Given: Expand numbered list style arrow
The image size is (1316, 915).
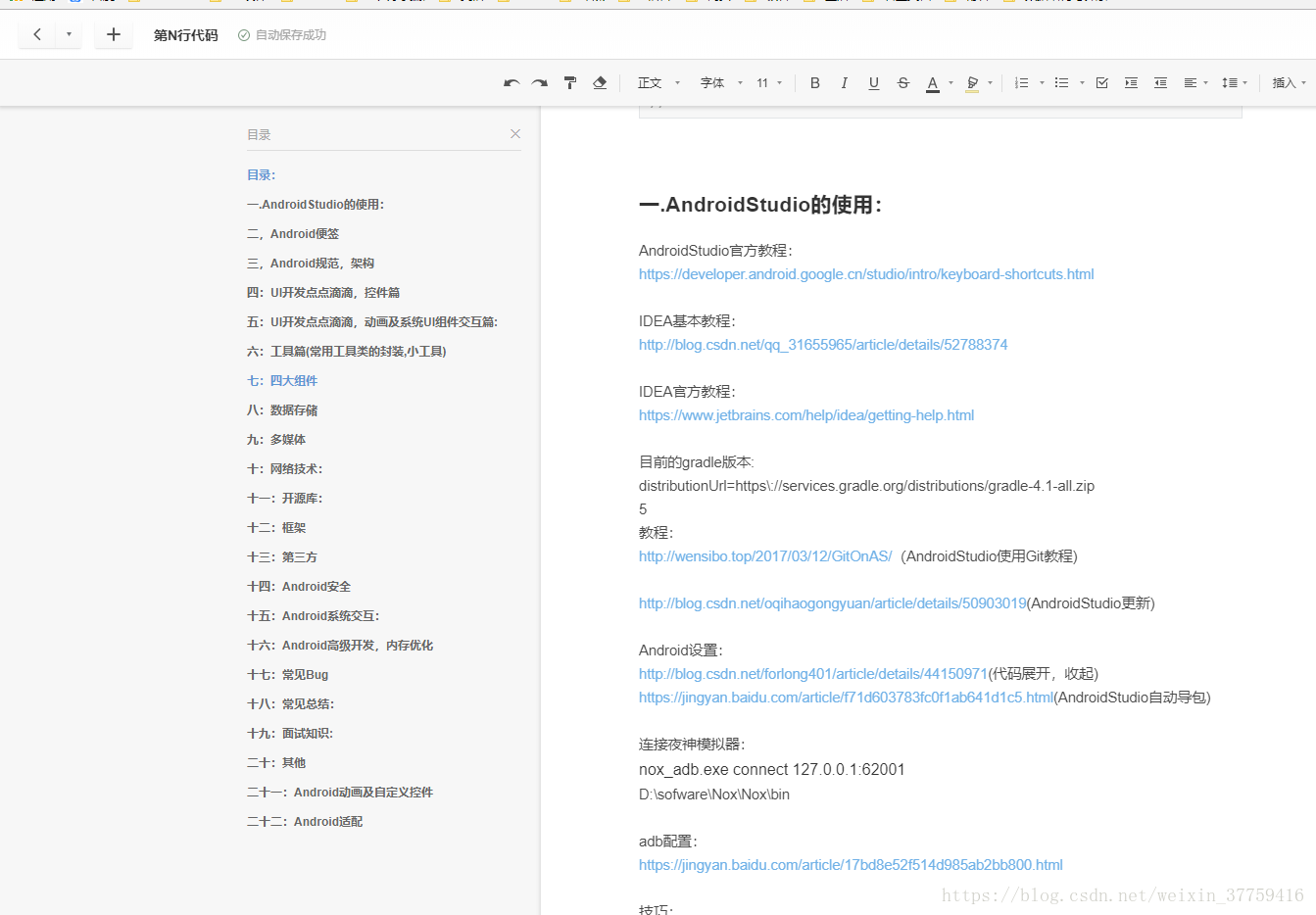Looking at the screenshot, I should click(x=1042, y=83).
